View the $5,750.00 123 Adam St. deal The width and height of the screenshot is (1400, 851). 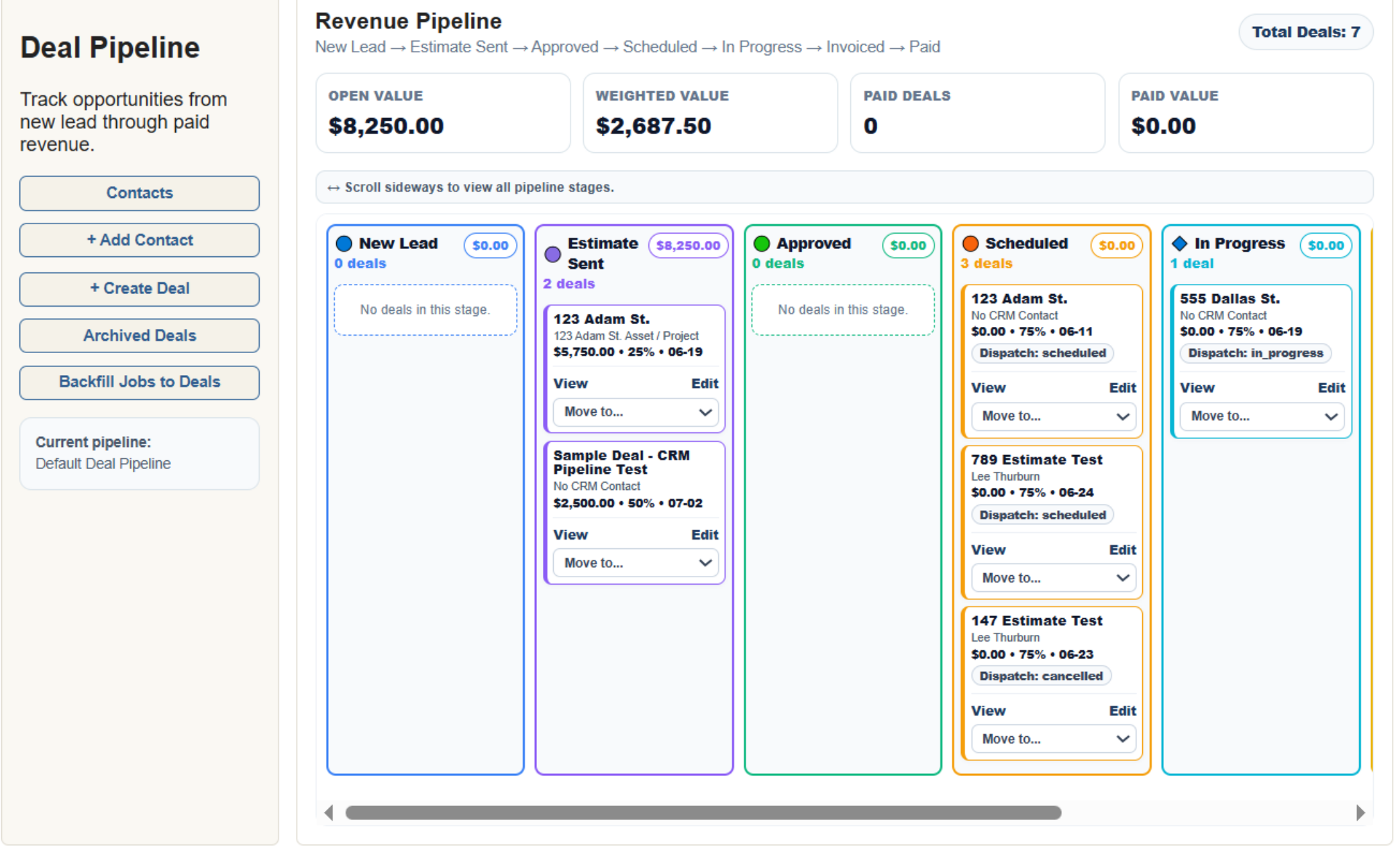pyautogui.click(x=570, y=383)
